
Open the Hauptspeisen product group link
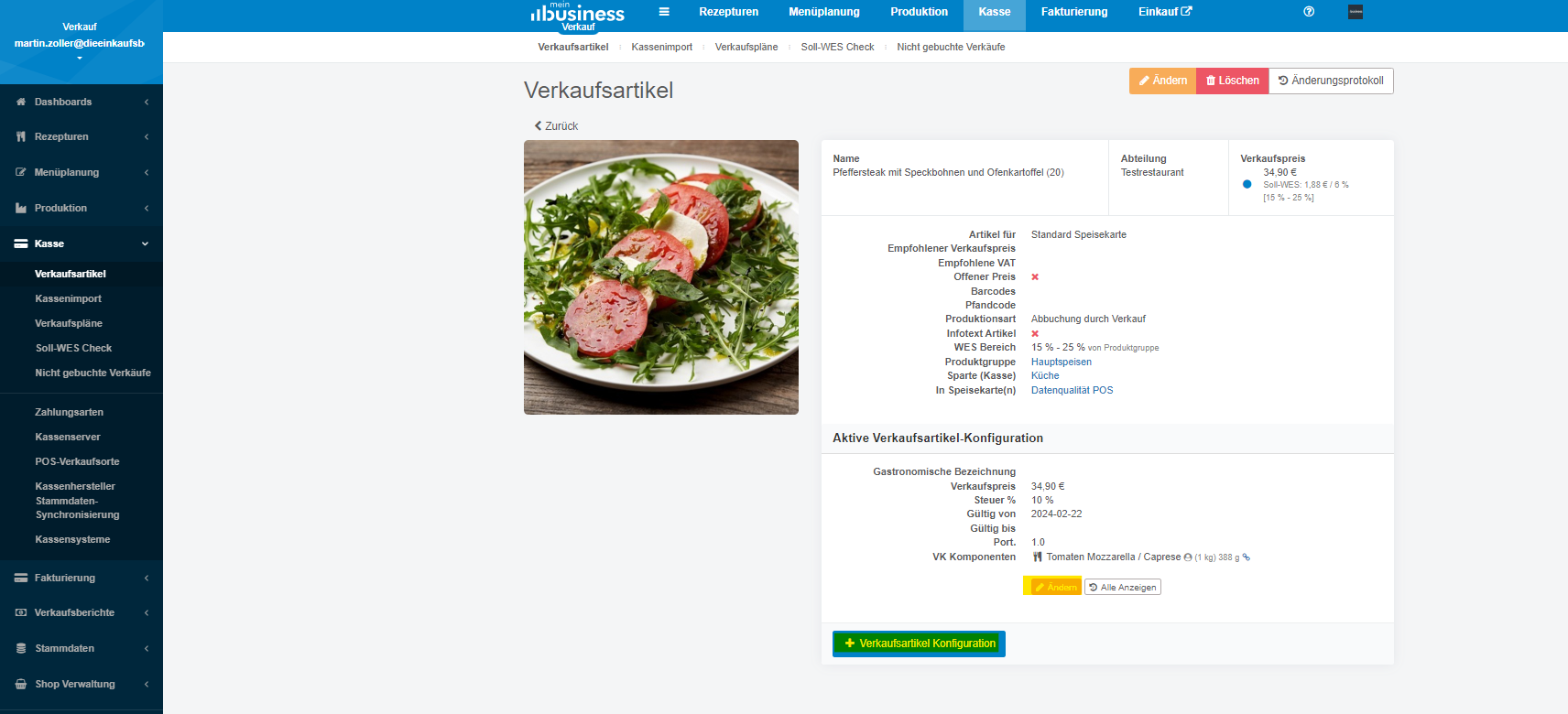1062,362
